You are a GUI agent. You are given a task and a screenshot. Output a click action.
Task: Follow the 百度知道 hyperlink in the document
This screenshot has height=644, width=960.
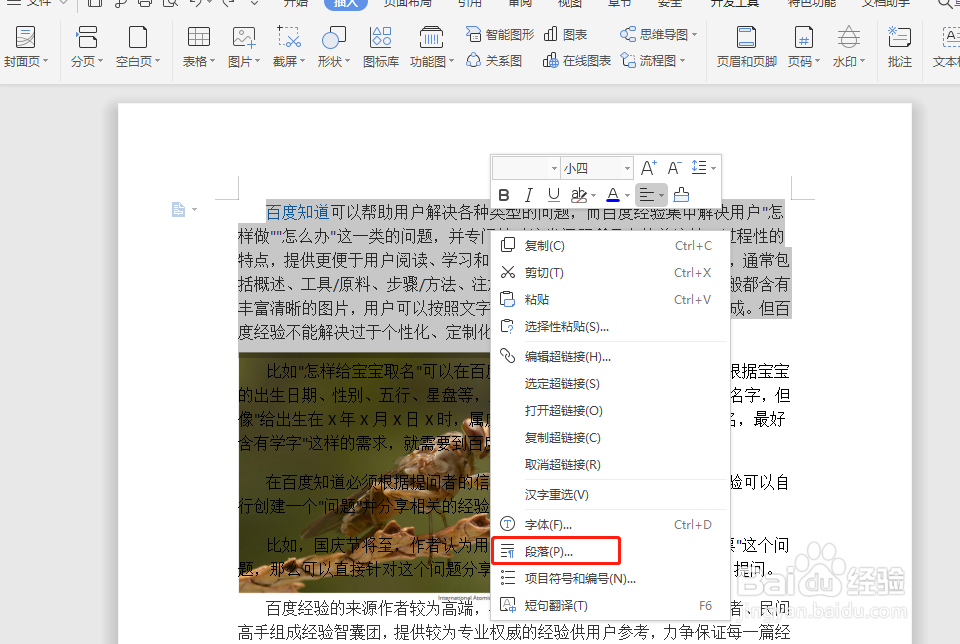point(298,212)
